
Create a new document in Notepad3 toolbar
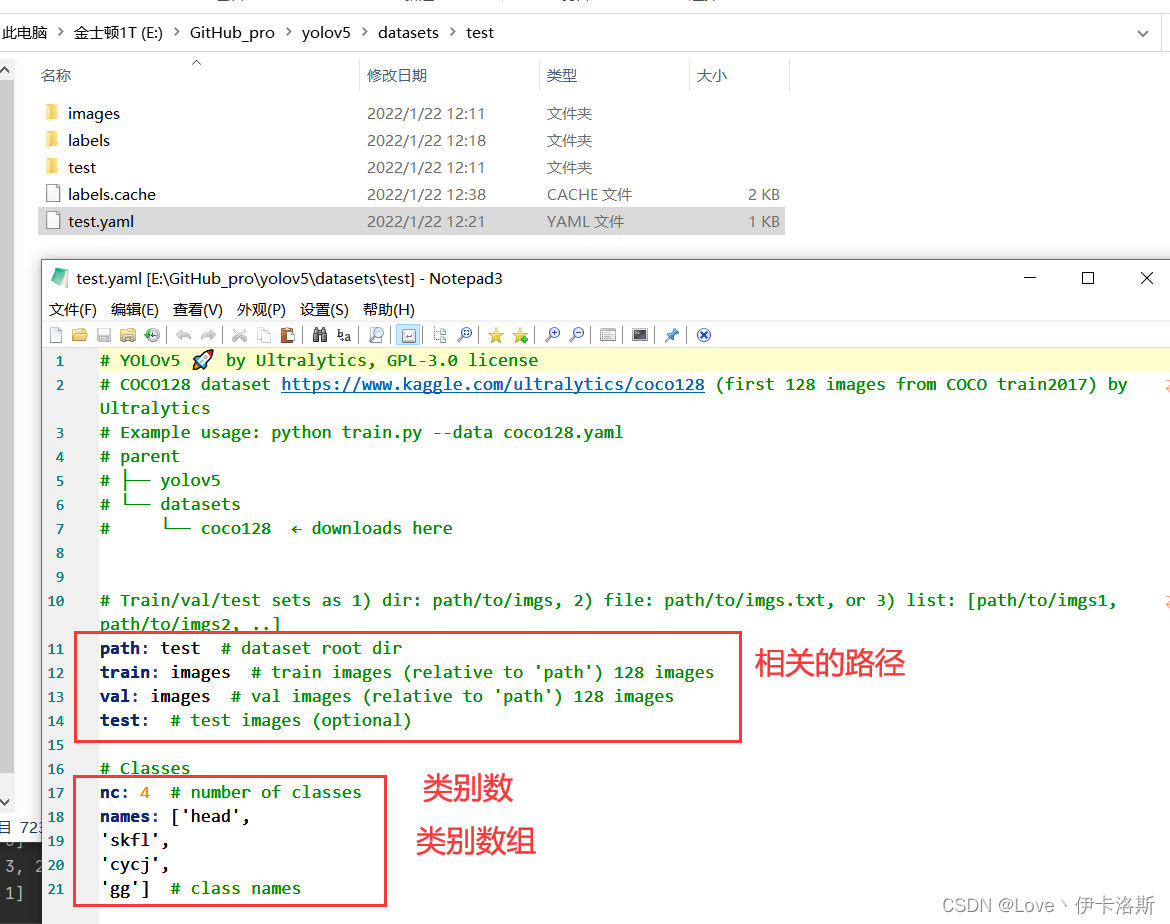click(56, 335)
